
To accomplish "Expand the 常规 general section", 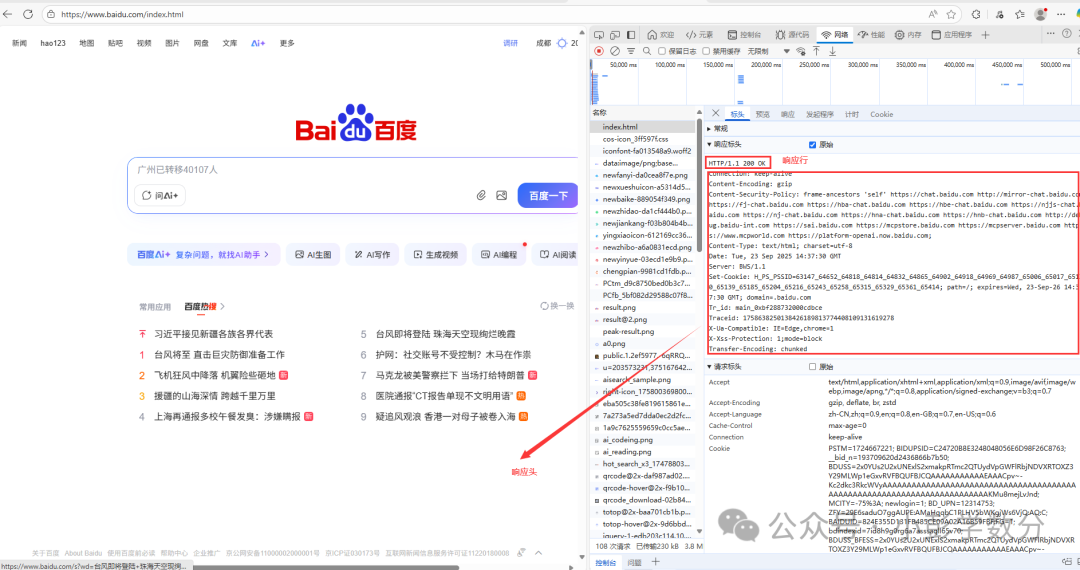I will click(709, 129).
